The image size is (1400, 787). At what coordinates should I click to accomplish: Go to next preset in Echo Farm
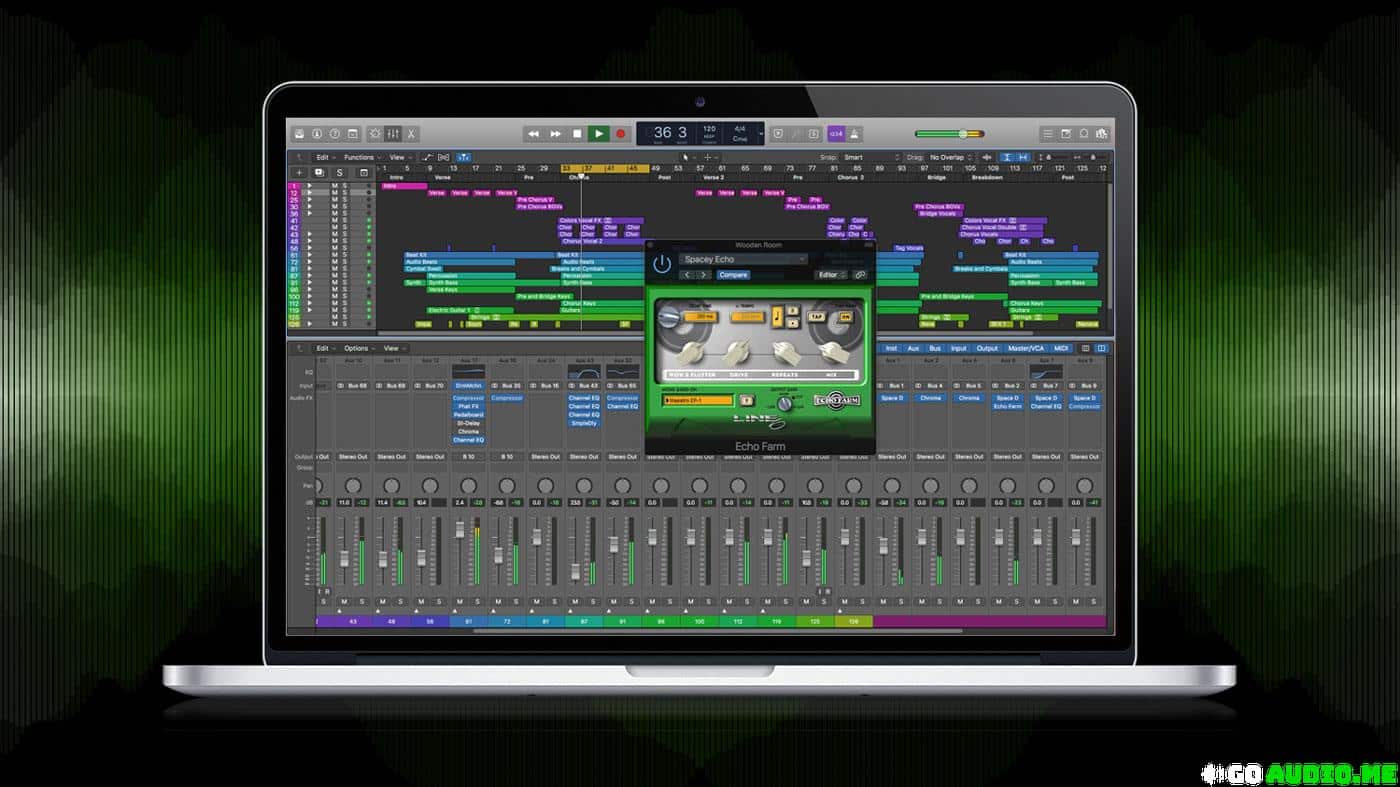point(703,275)
